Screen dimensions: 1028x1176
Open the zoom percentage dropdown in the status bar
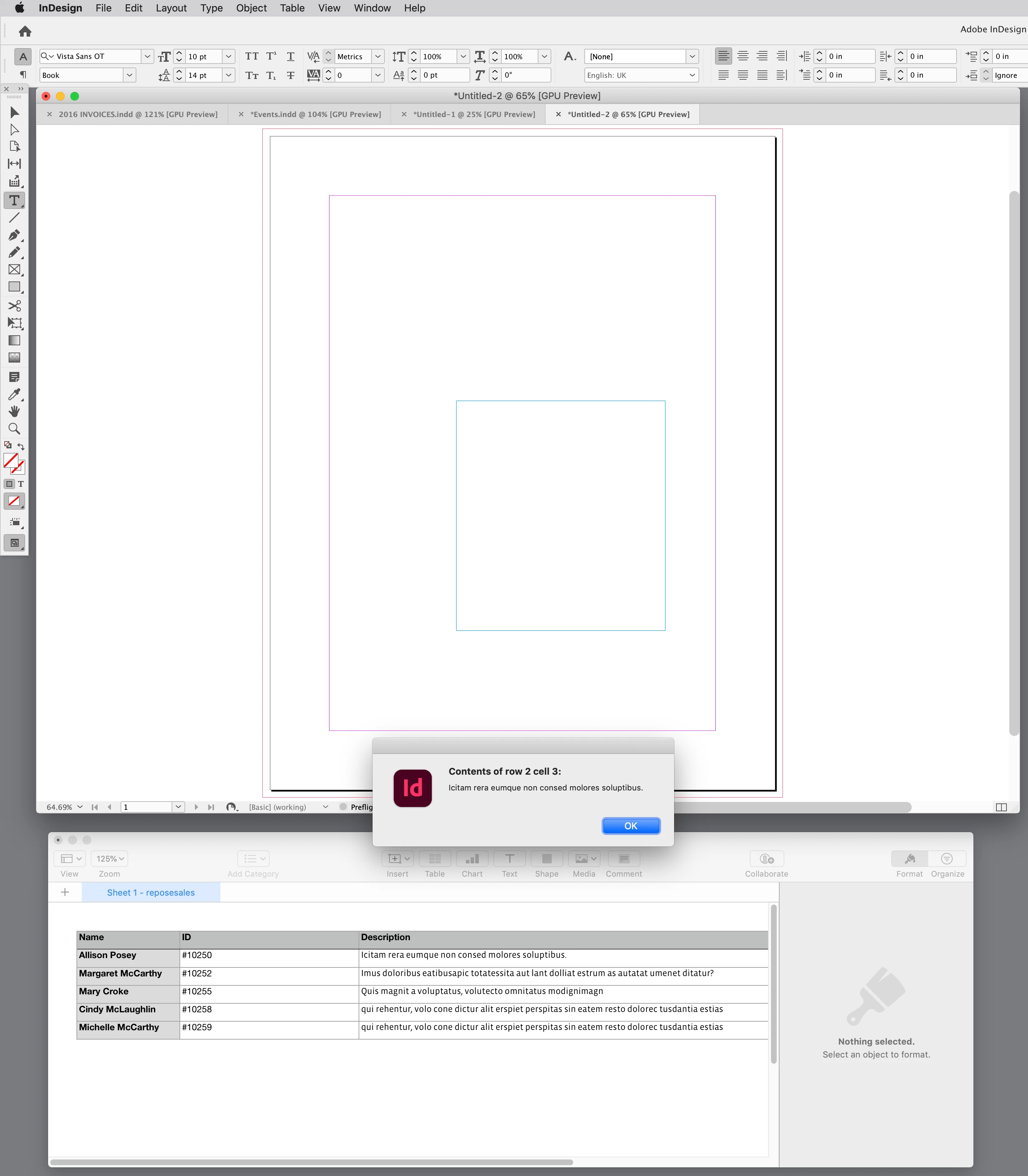pyautogui.click(x=80, y=807)
